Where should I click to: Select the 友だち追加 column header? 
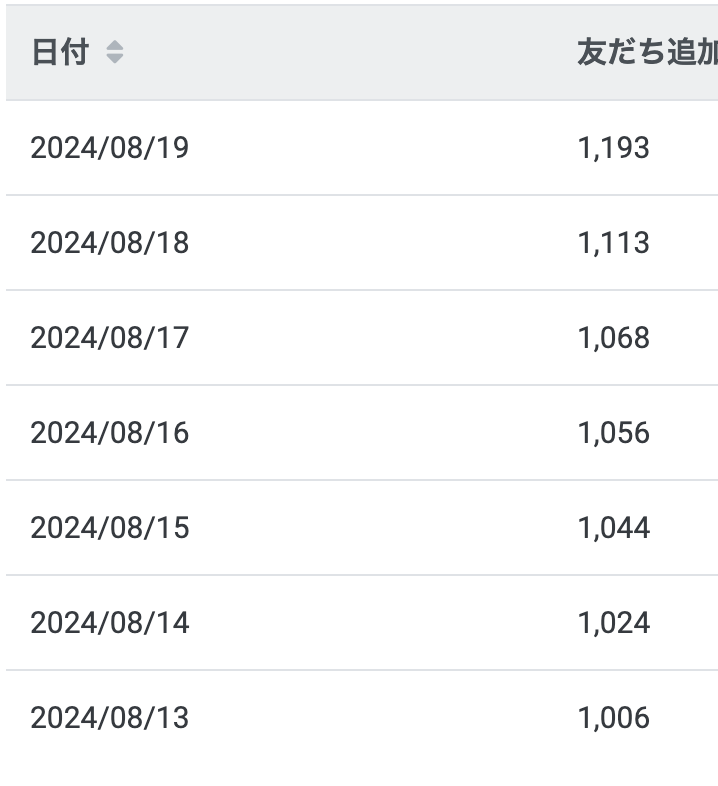point(646,52)
